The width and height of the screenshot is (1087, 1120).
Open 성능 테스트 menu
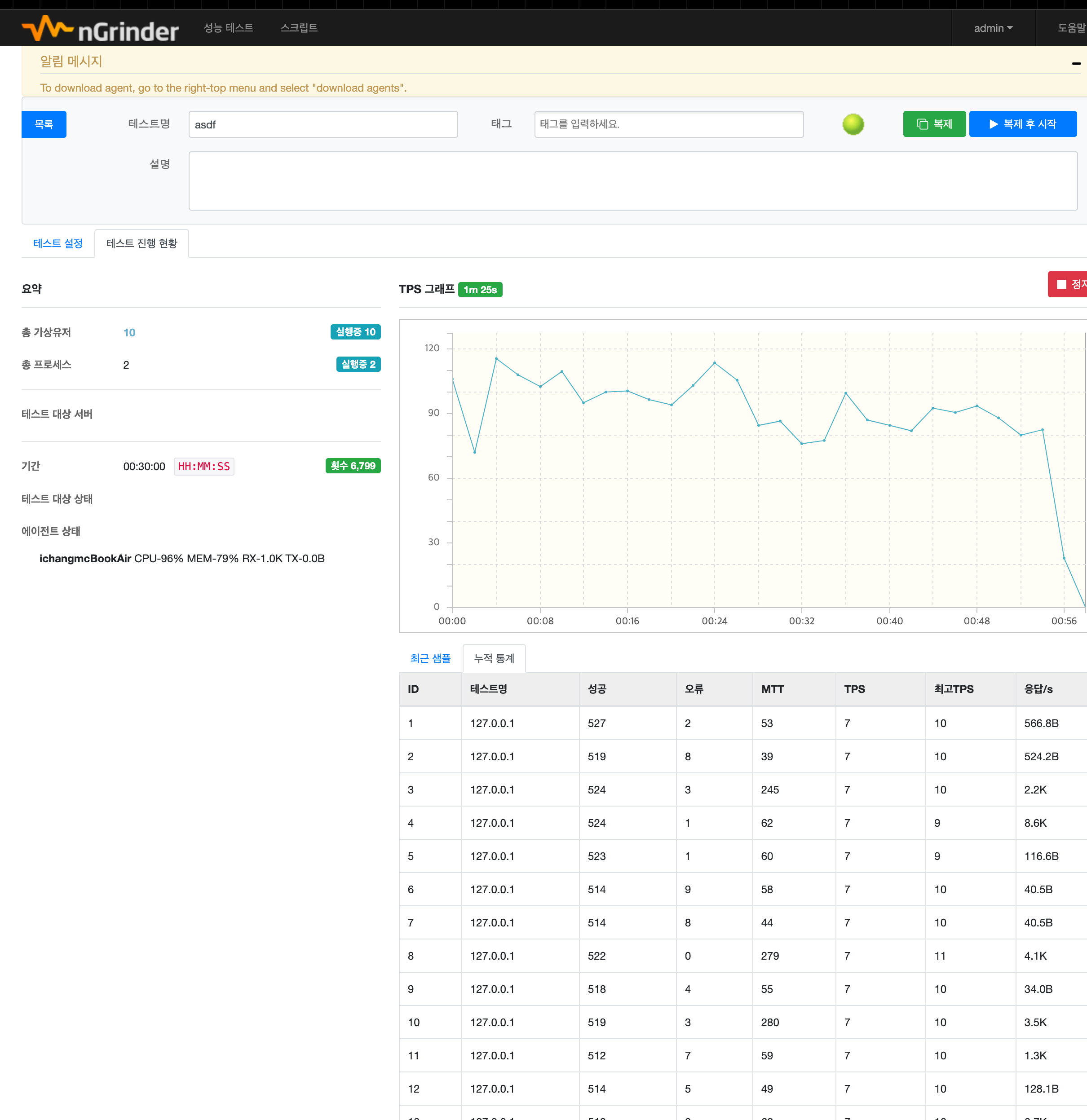click(228, 27)
